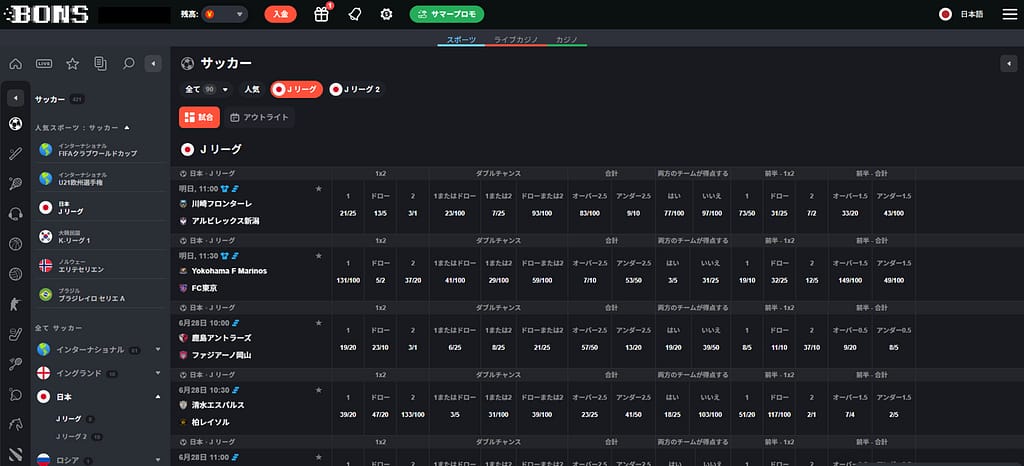This screenshot has height=466, width=1024.
Task: Favorite the Kawasaki Frontale match star
Action: point(319,189)
